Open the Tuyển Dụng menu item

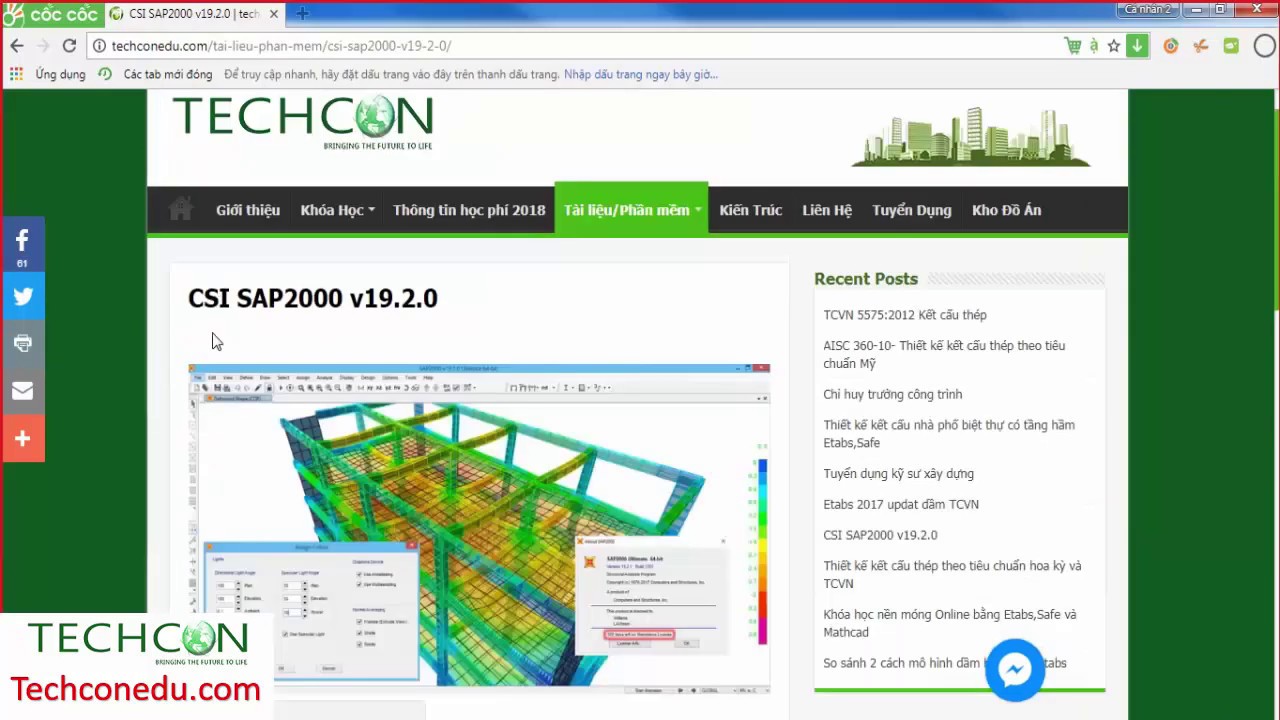(912, 210)
